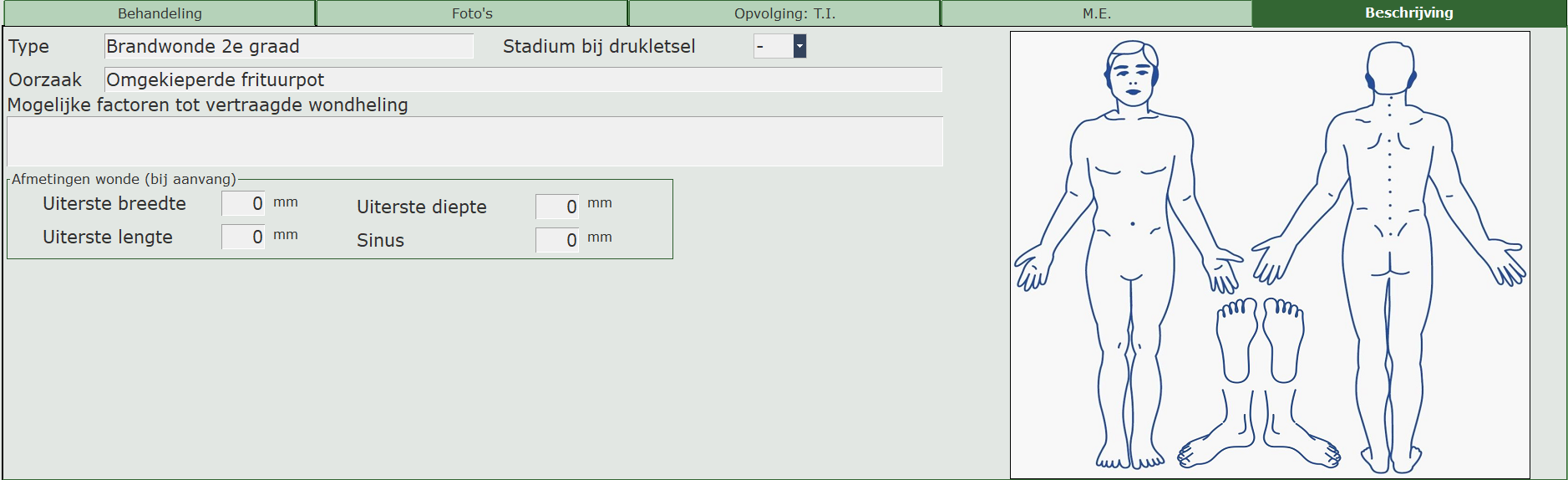The height and width of the screenshot is (480, 1568).
Task: Edit the Oorzaak field text
Action: pos(523,80)
